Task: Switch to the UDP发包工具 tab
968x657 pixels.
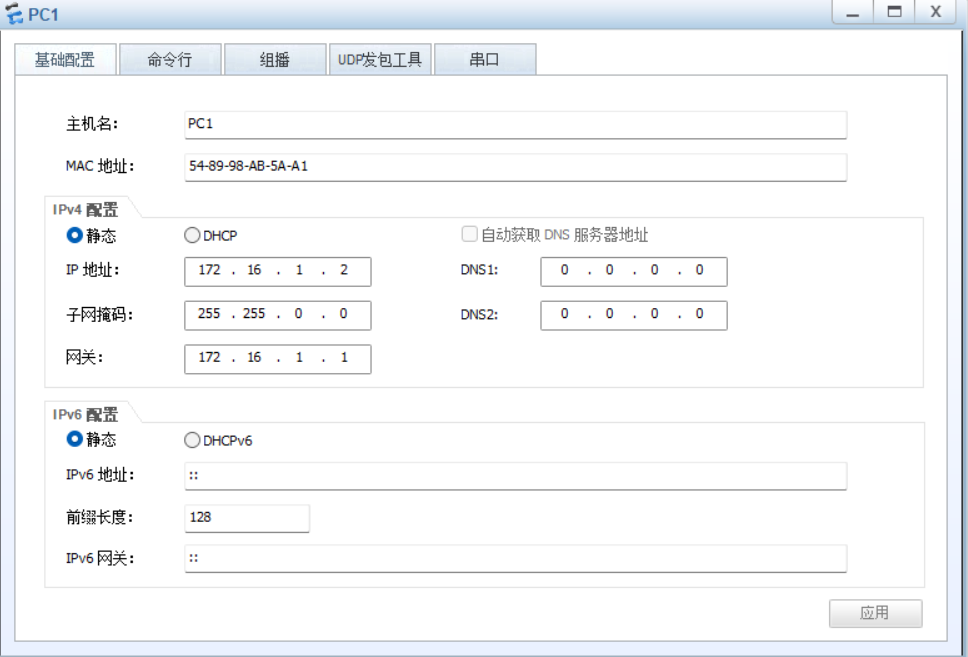Action: point(383,59)
